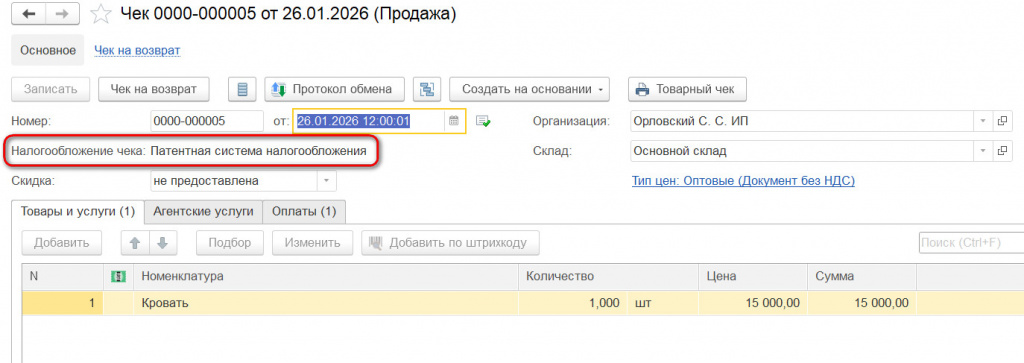Select the unit cell шт
Viewport: 1024px width, 363px height.
(x=663, y=303)
